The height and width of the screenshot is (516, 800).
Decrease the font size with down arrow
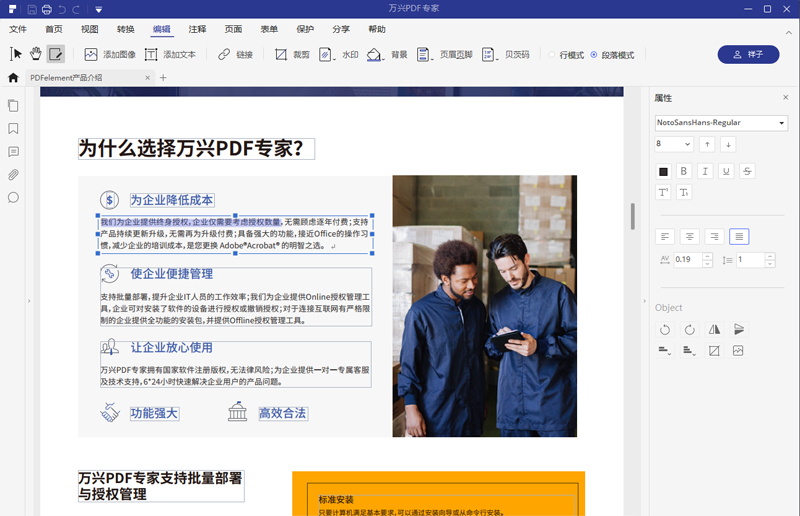click(x=728, y=144)
